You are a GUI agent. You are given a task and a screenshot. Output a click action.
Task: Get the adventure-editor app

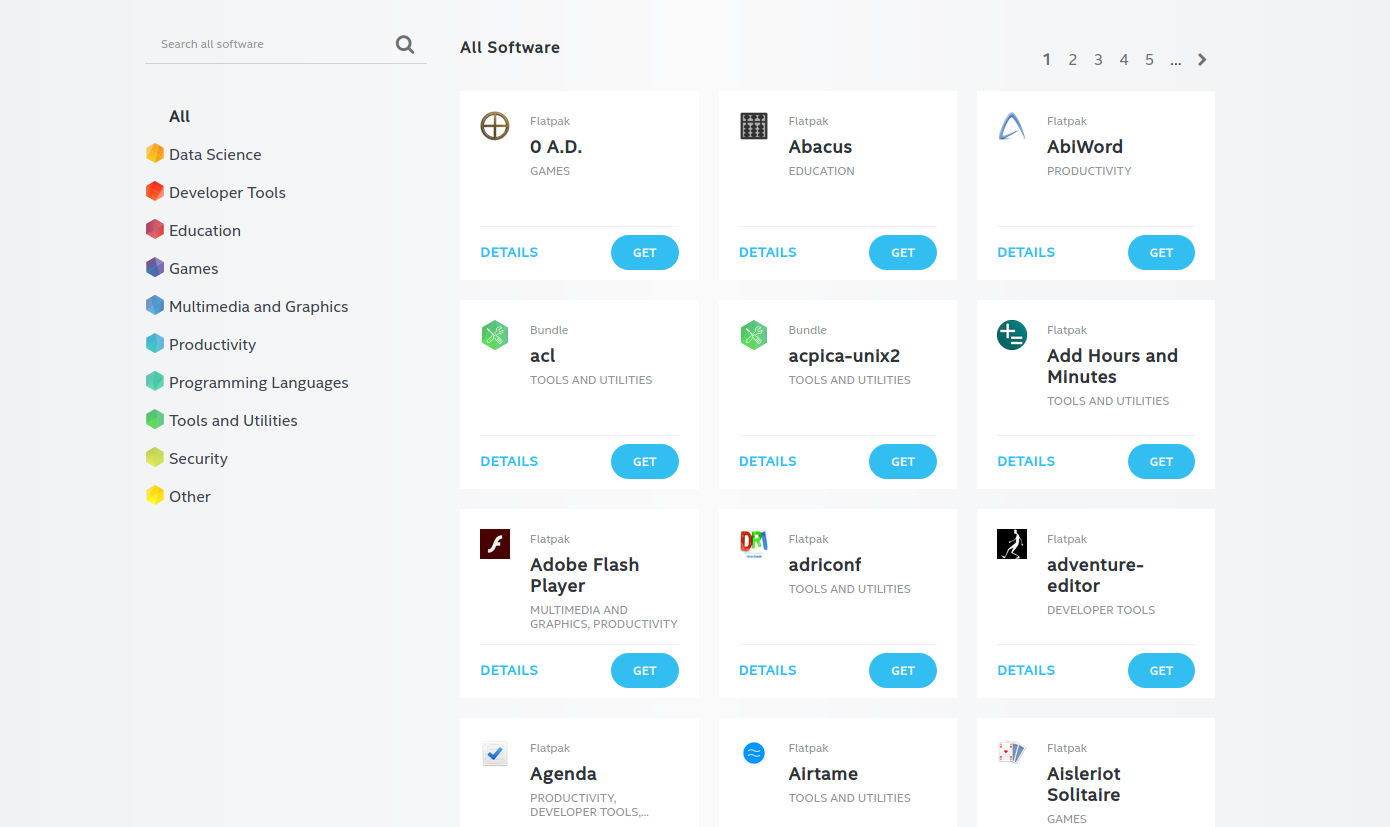click(x=1161, y=671)
